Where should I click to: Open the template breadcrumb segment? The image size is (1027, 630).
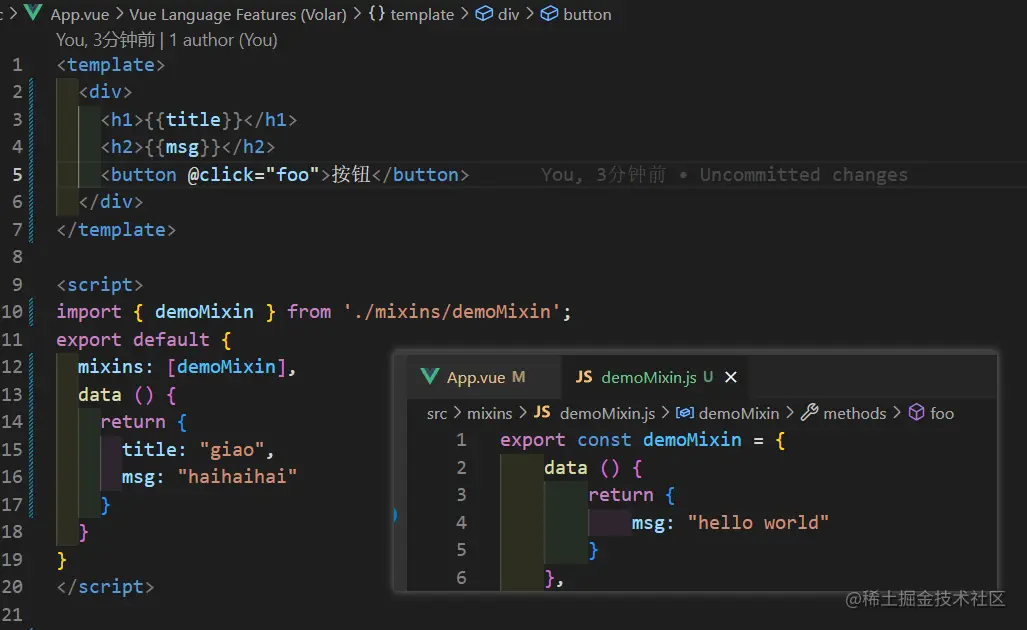[x=422, y=14]
